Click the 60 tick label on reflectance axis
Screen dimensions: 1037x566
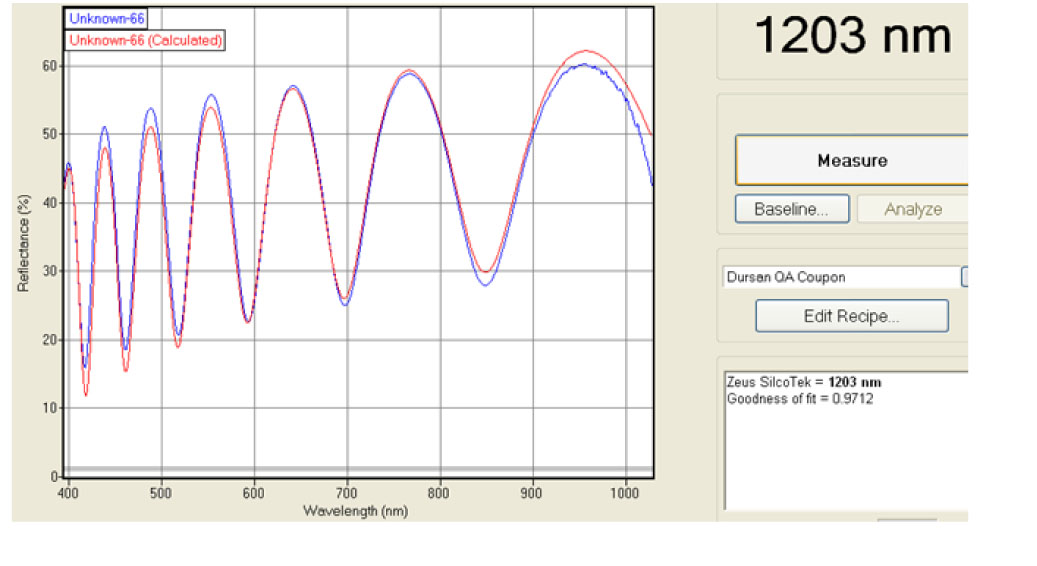tap(48, 66)
